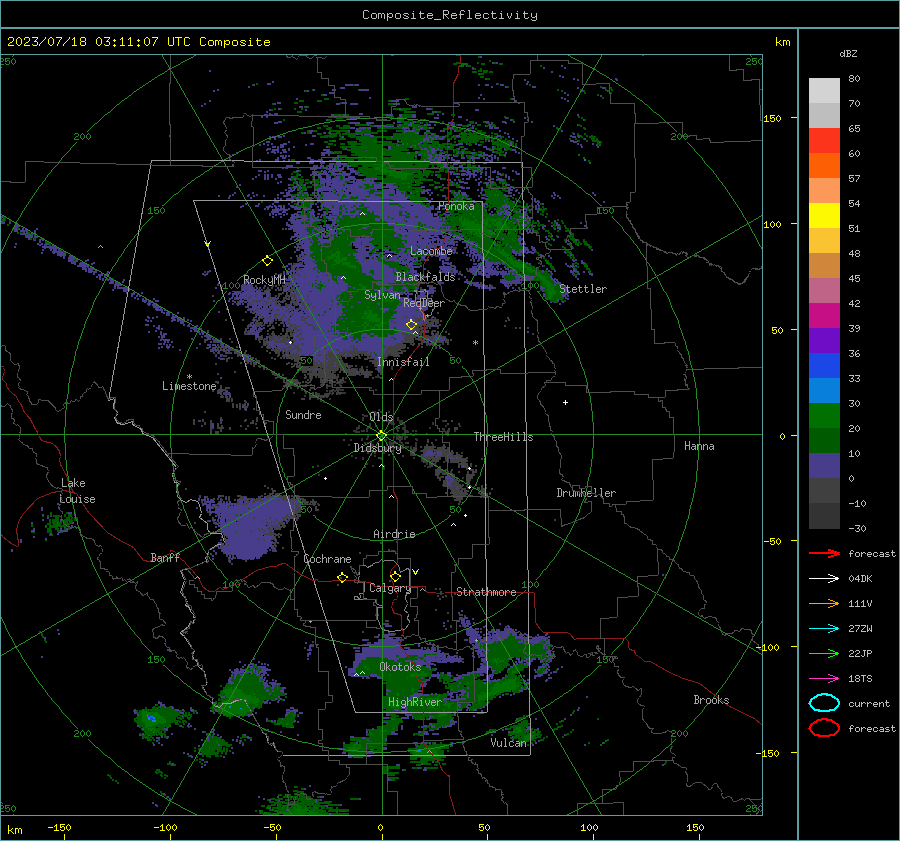Image resolution: width=900 pixels, height=841 pixels.
Task: Click the km unit label at top right
Action: coord(782,42)
